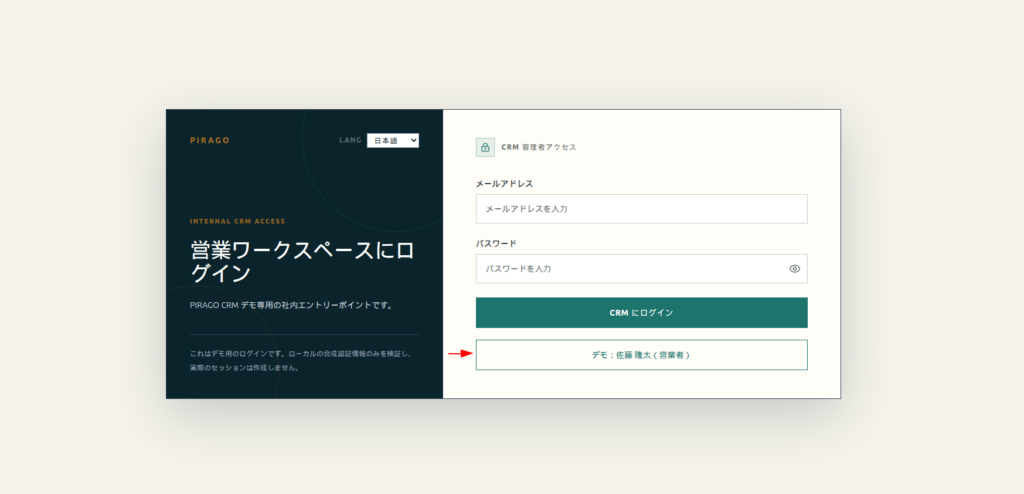Click the chevron arrow of the language select
Viewport: 1024px width, 494px height.
point(413,140)
